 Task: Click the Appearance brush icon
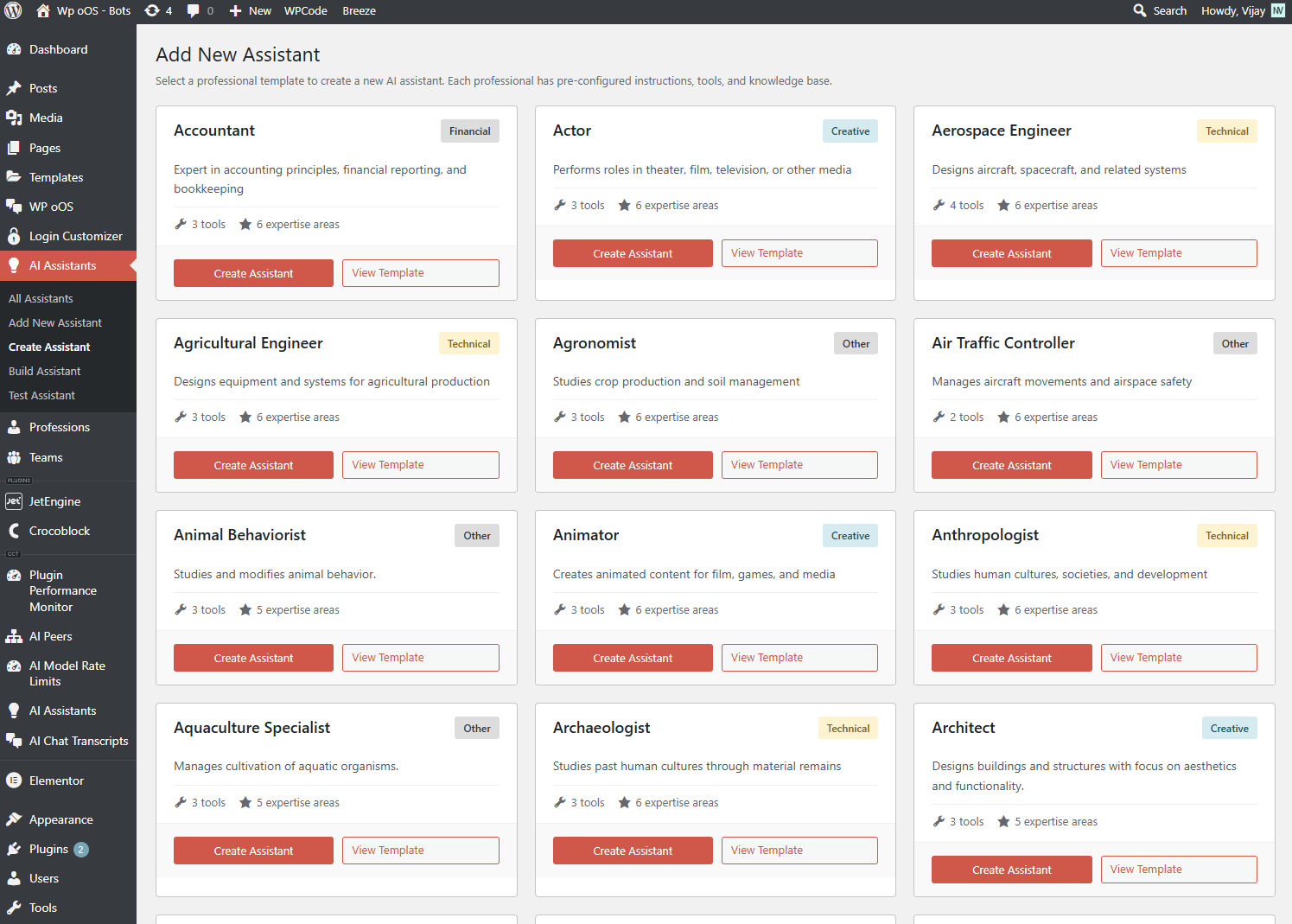(x=14, y=819)
